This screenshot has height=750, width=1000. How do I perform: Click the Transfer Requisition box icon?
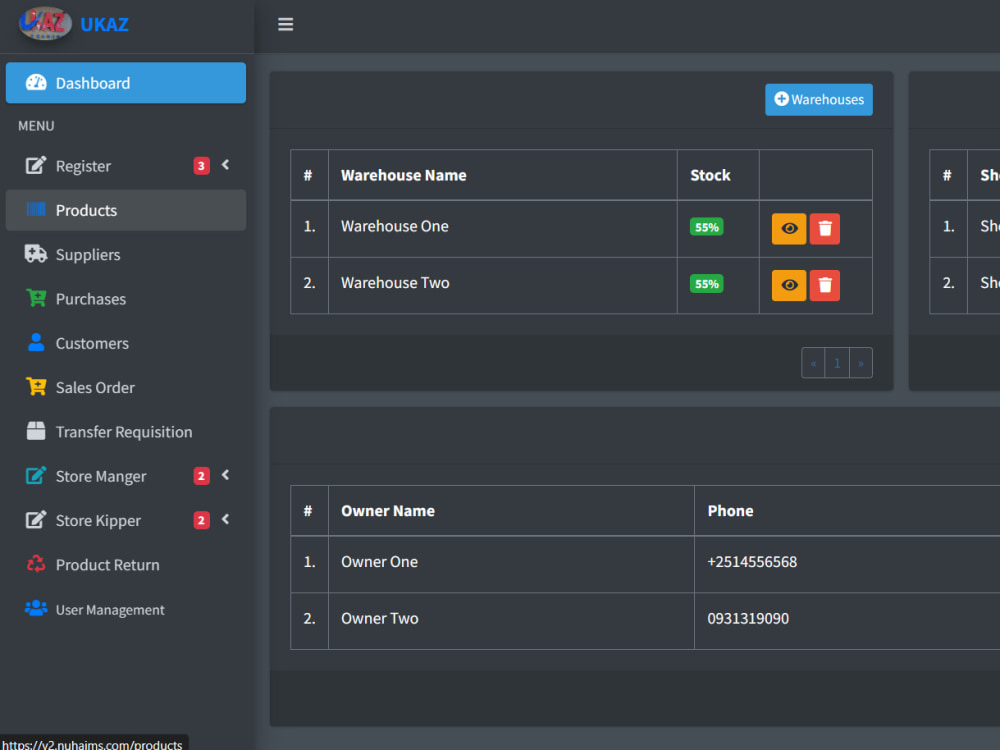[36, 431]
